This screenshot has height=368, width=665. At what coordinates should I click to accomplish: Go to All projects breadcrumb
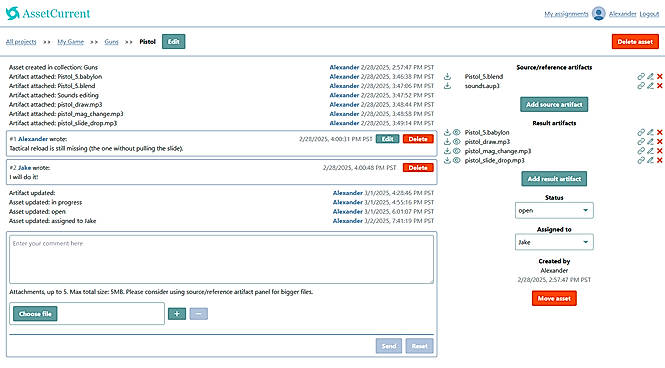(21, 42)
